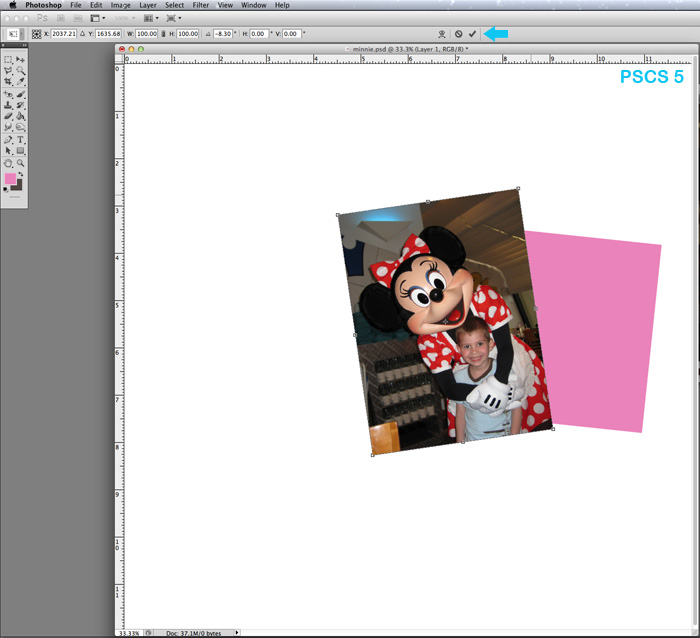Screen dimensions: 700x638
Task: Open the Arrange Documents dropdown
Action: coord(151,18)
